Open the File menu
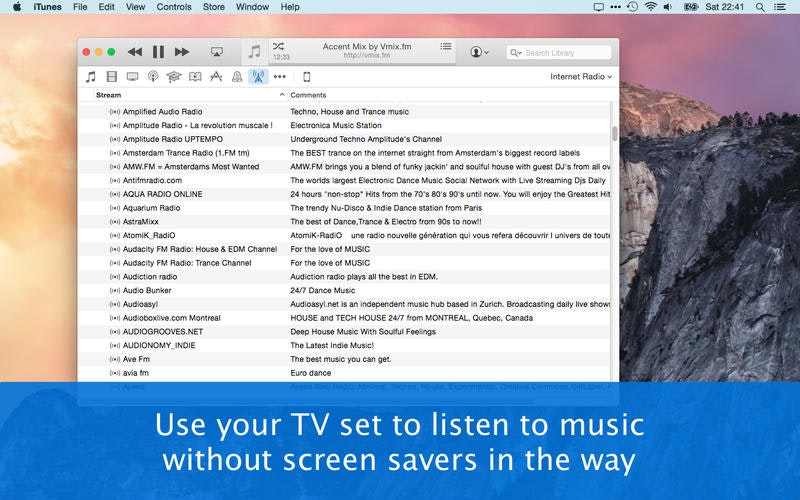Screen dimensions: 800x500 point(80,7)
